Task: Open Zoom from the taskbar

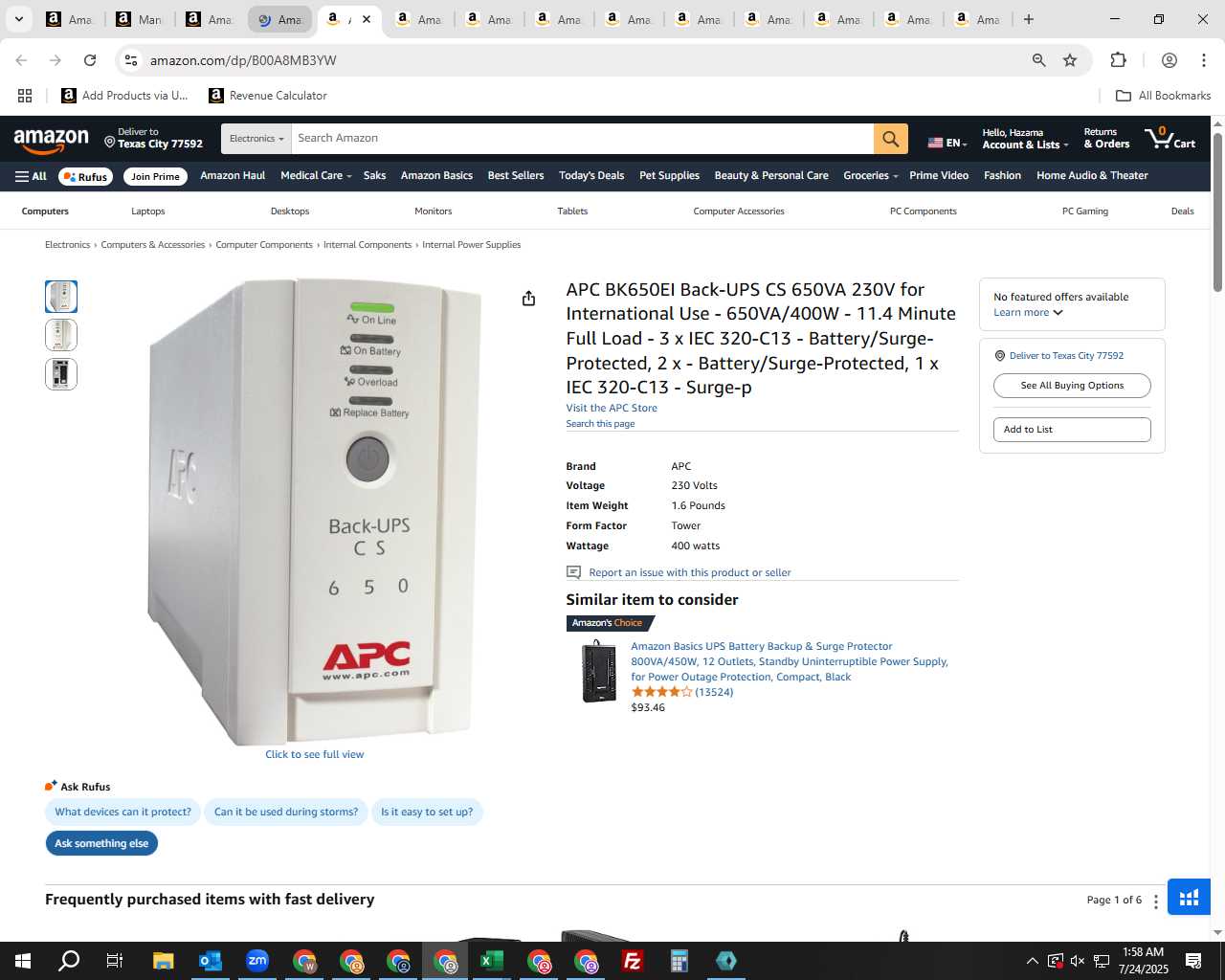Action: [256, 961]
